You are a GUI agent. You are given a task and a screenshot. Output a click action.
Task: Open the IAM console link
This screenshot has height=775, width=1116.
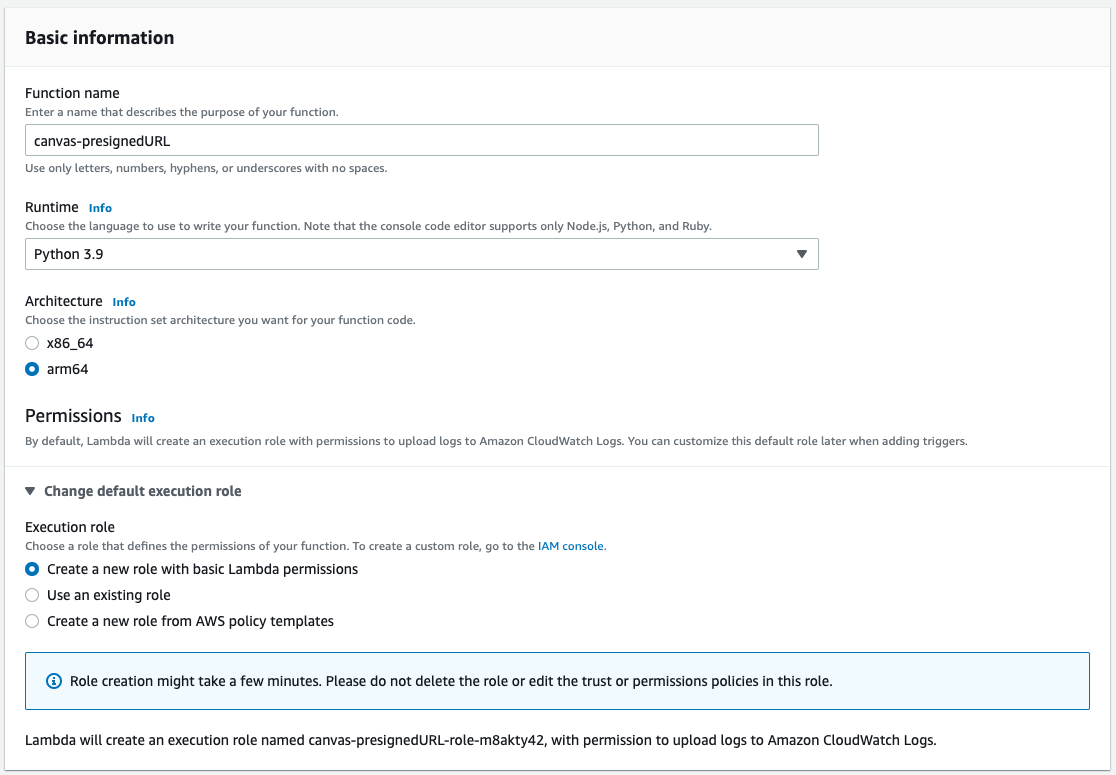point(571,546)
